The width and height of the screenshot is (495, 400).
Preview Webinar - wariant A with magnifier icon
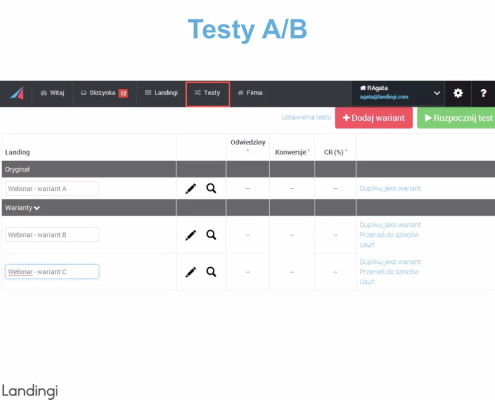[x=211, y=188]
